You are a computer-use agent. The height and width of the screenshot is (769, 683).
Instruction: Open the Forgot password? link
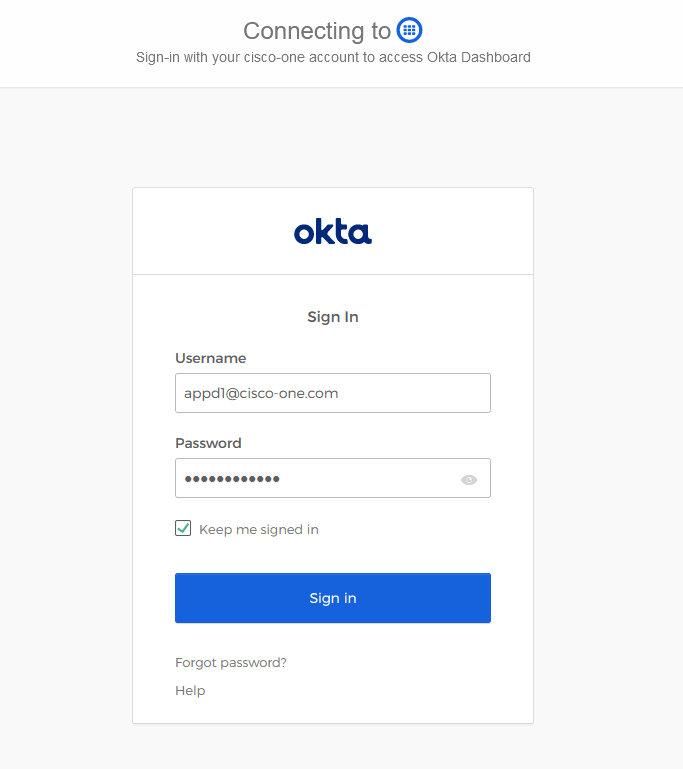click(x=231, y=662)
